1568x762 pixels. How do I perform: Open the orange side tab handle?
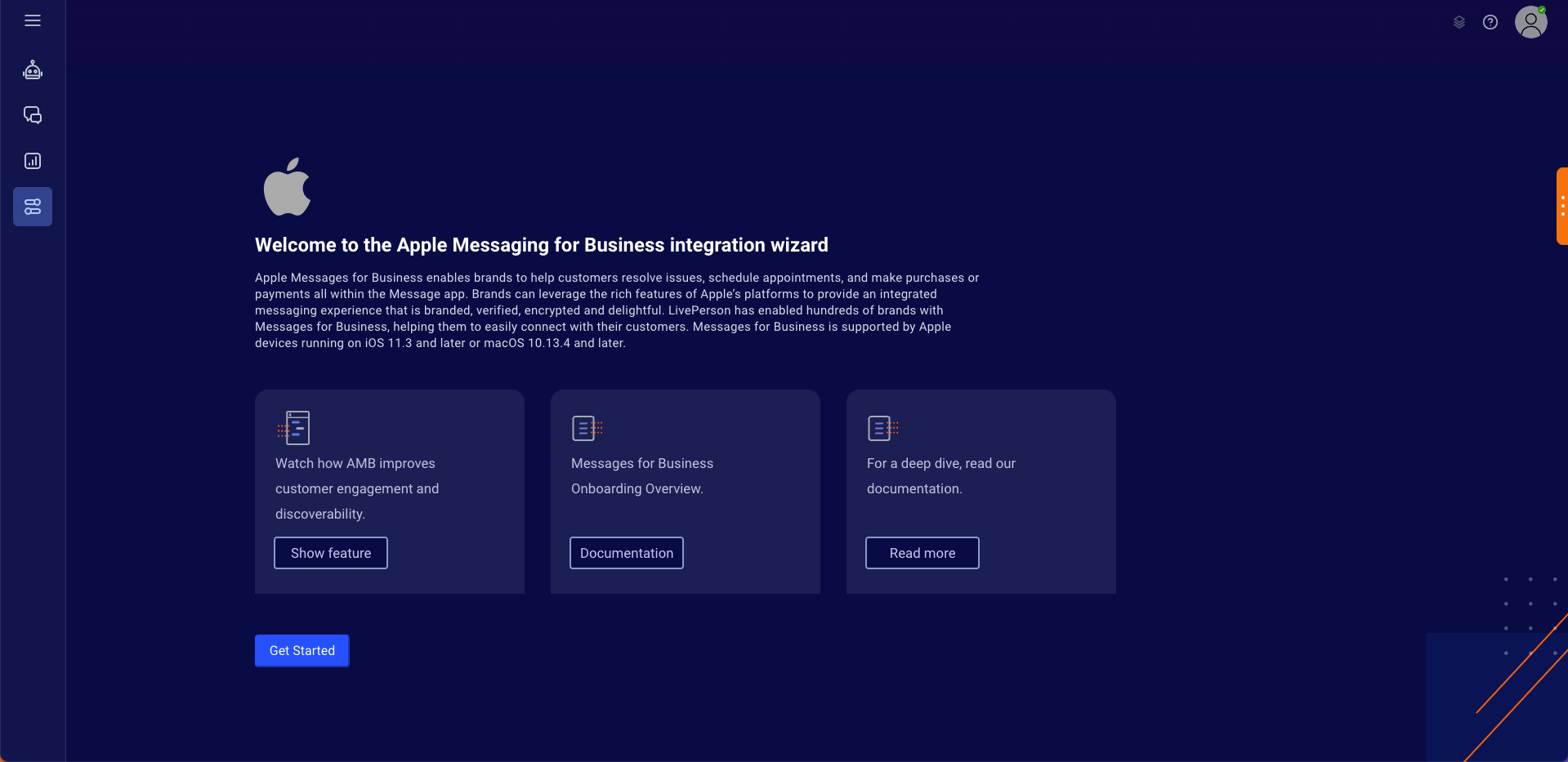(x=1561, y=206)
